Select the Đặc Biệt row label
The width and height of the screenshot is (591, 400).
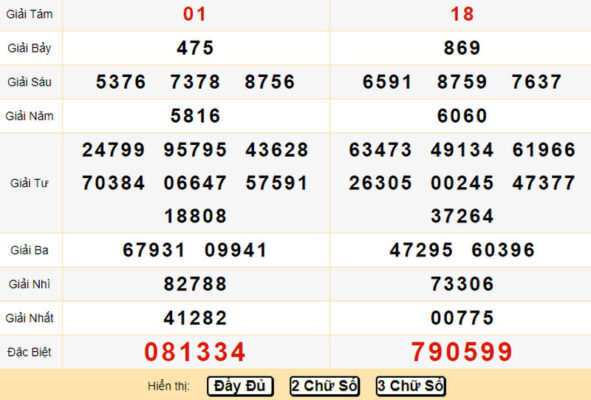[29, 352]
